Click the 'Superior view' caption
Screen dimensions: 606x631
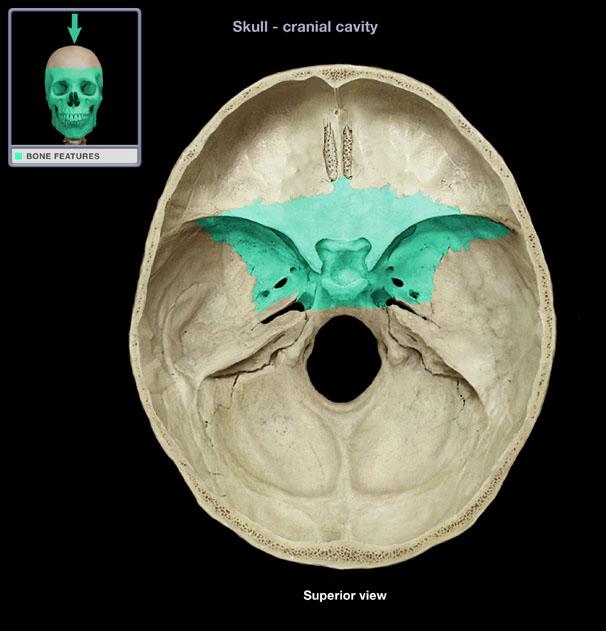pyautogui.click(x=344, y=595)
